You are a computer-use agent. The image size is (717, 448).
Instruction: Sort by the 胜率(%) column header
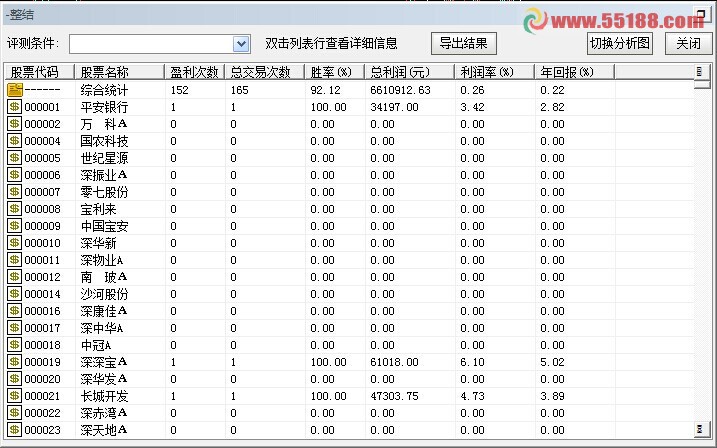click(x=335, y=72)
